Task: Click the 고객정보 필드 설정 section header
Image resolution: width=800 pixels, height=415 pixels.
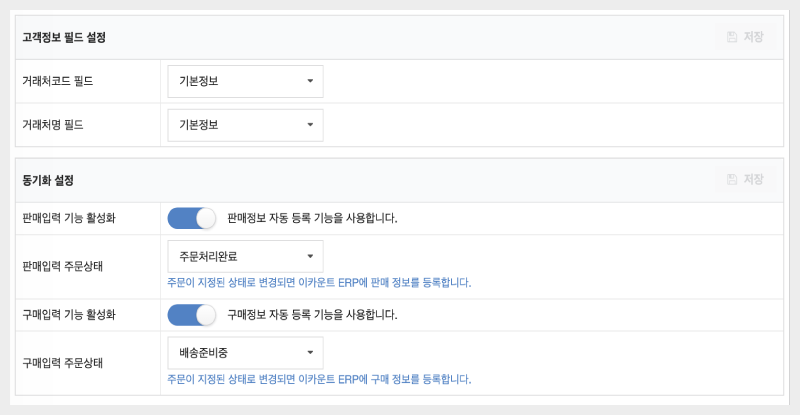Action: click(64, 38)
